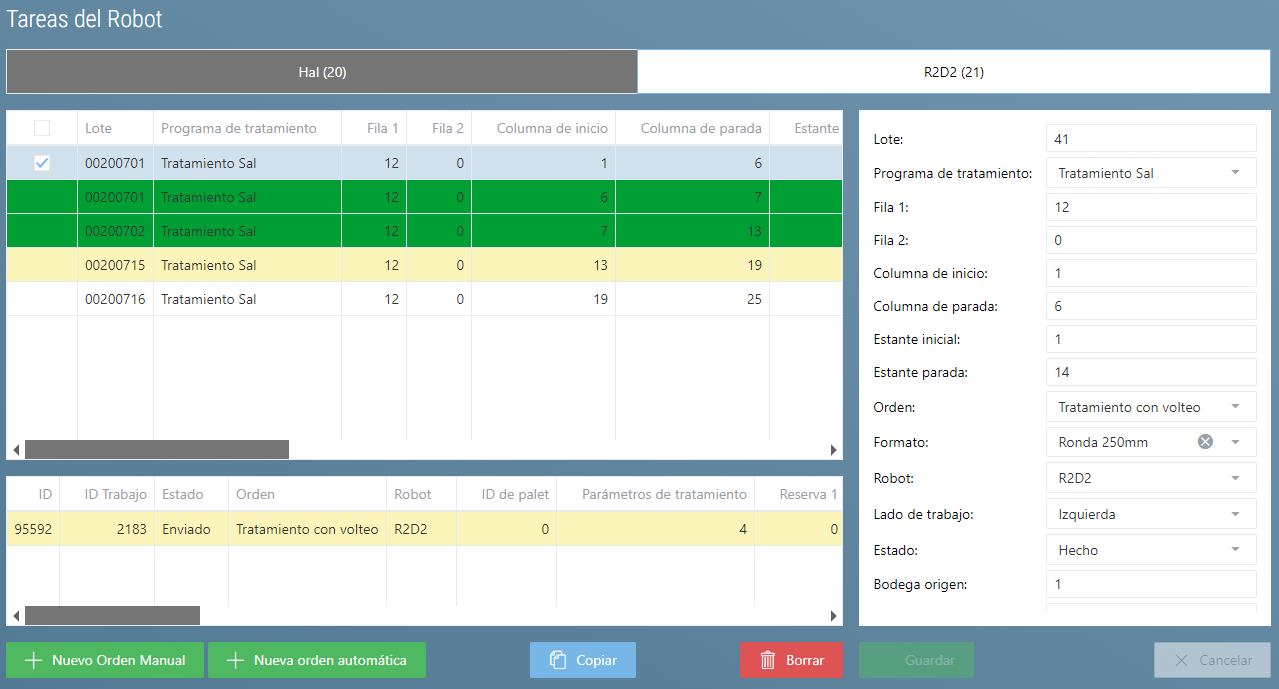The height and width of the screenshot is (689, 1279).
Task: Click the trash icon on the Borrar button
Action: tap(768, 660)
